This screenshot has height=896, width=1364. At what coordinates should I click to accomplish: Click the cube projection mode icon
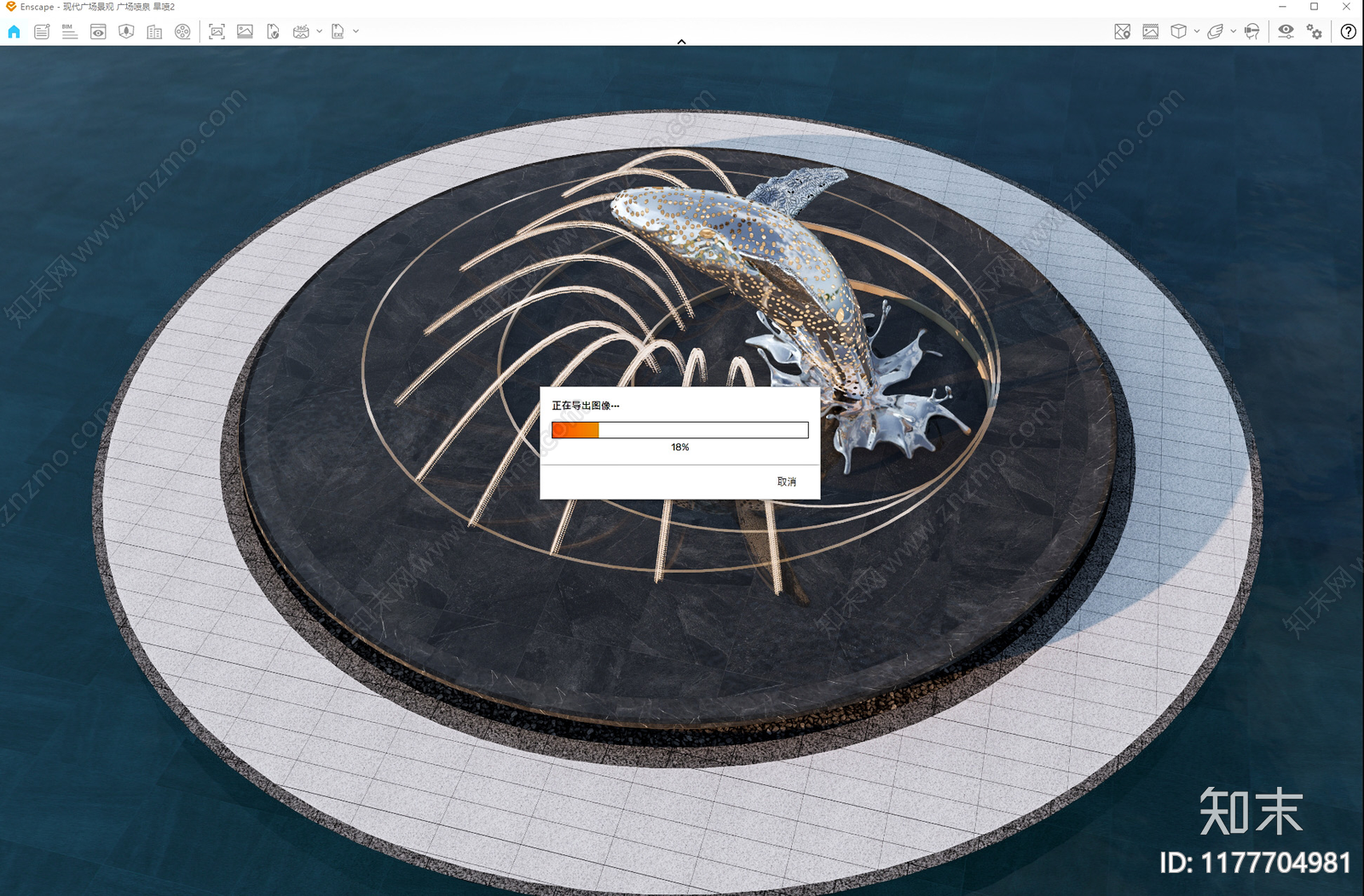(1178, 32)
